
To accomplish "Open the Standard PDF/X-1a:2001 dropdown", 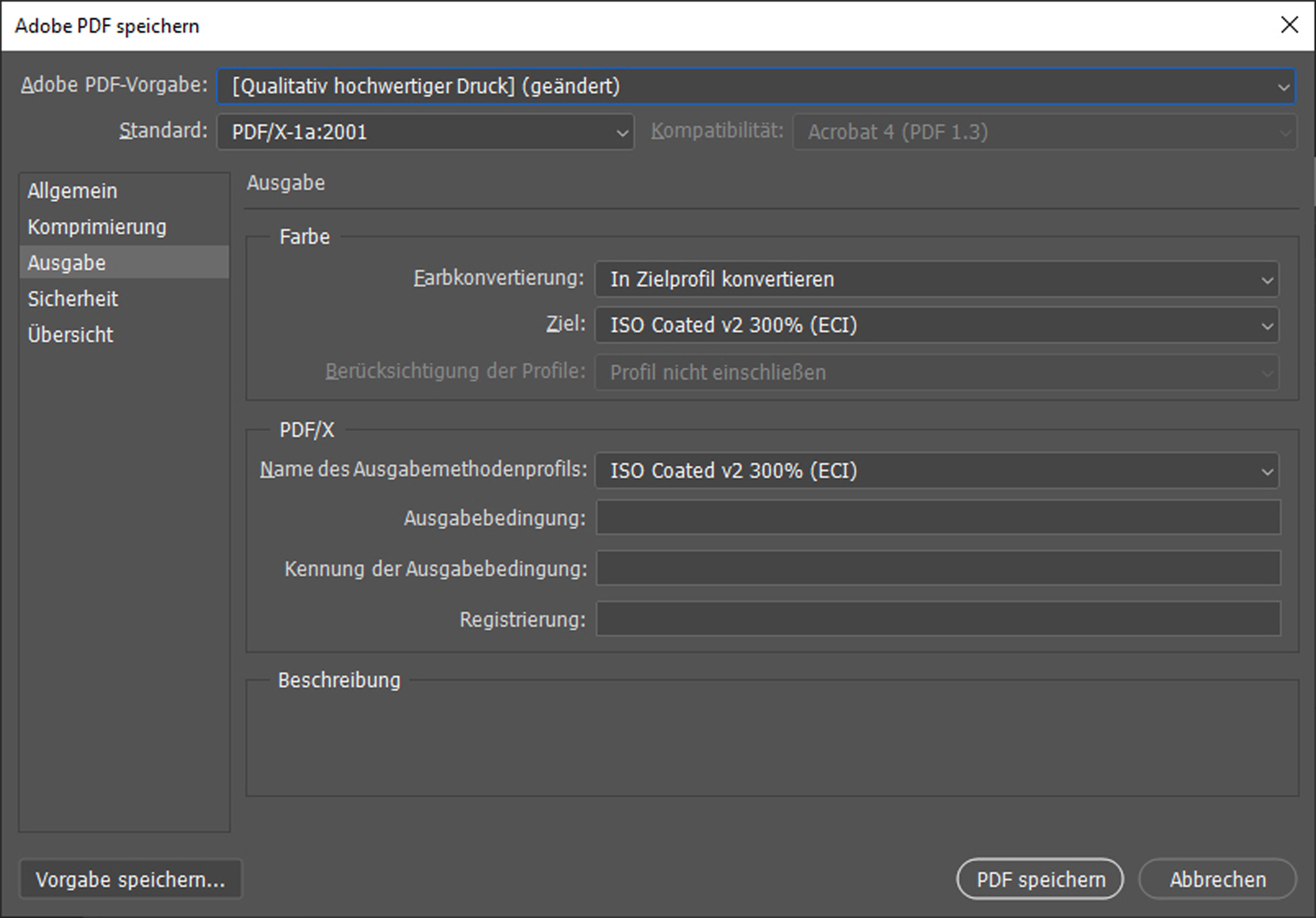I will 425,132.
